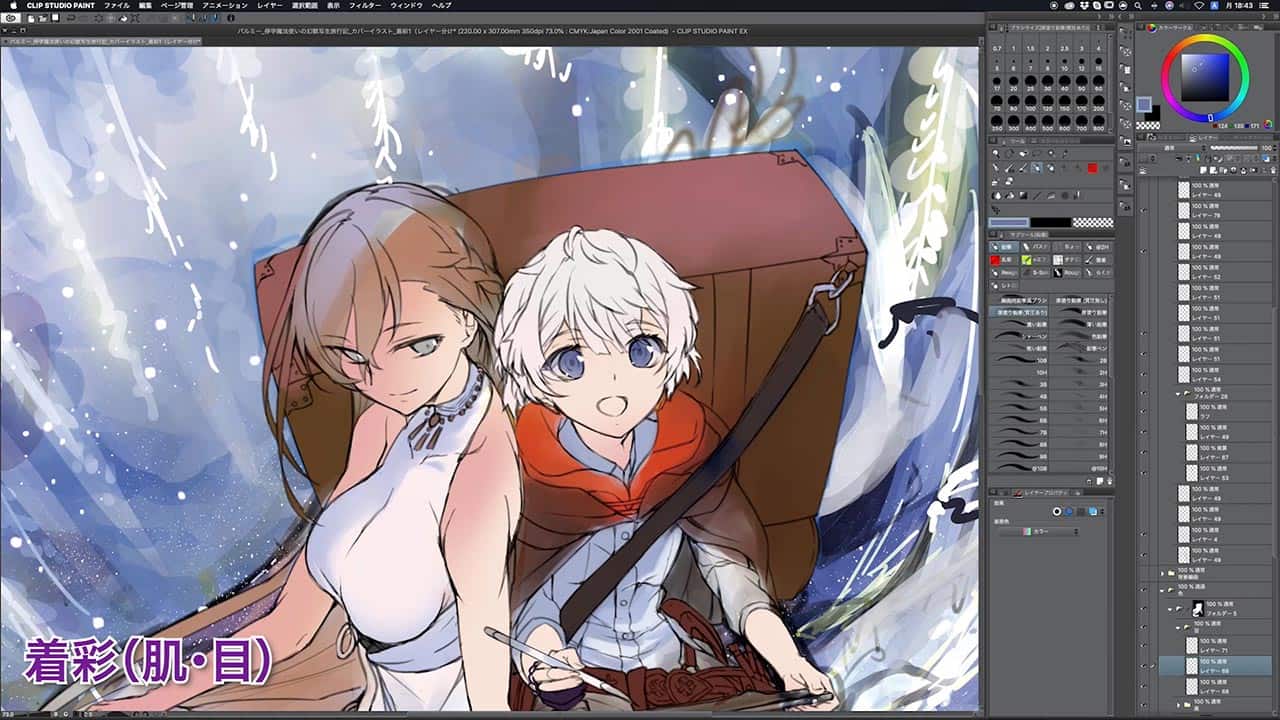The image size is (1280, 720).
Task: Collapse the フォルダー 5 folder
Action: pos(1170,609)
